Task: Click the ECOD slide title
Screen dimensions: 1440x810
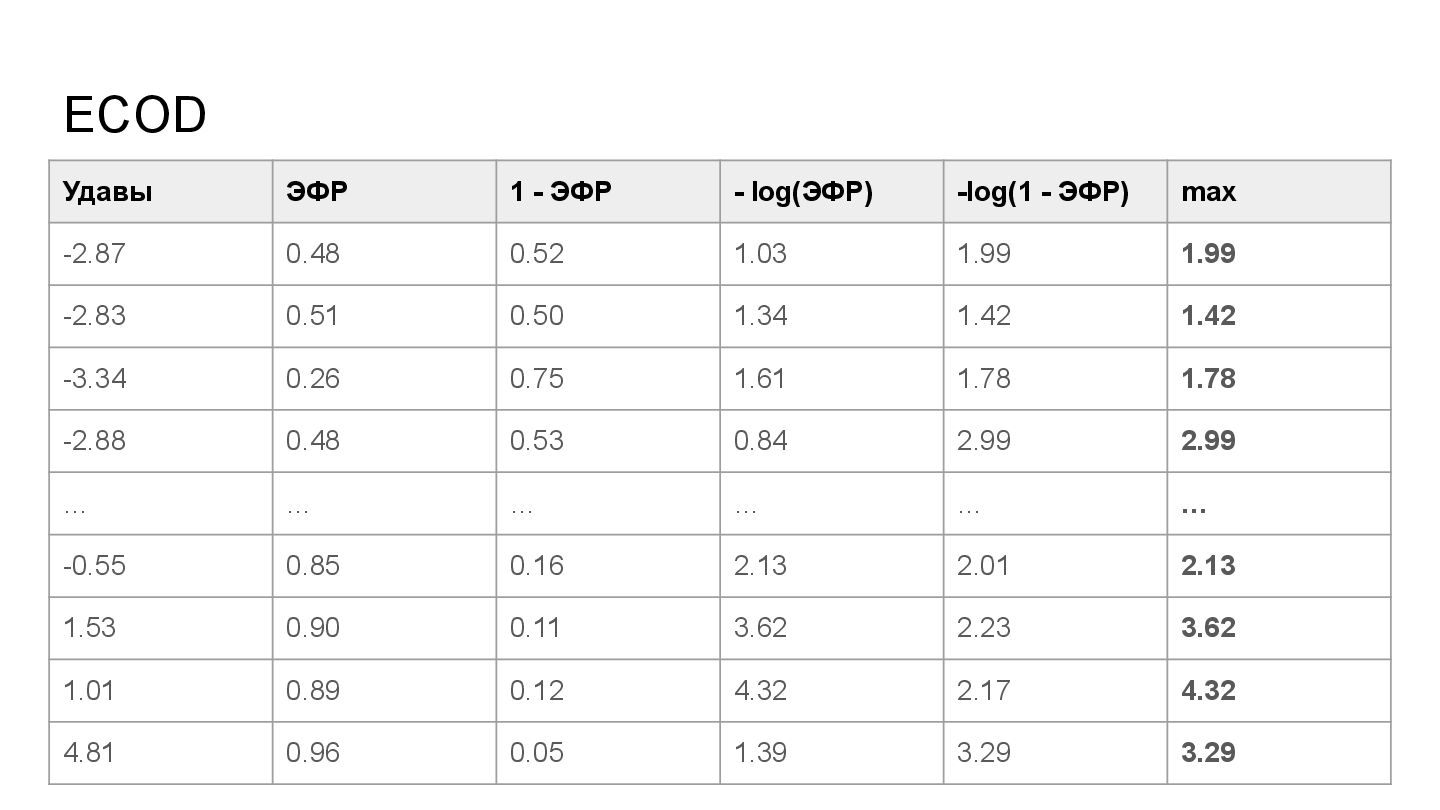Action: point(135,115)
